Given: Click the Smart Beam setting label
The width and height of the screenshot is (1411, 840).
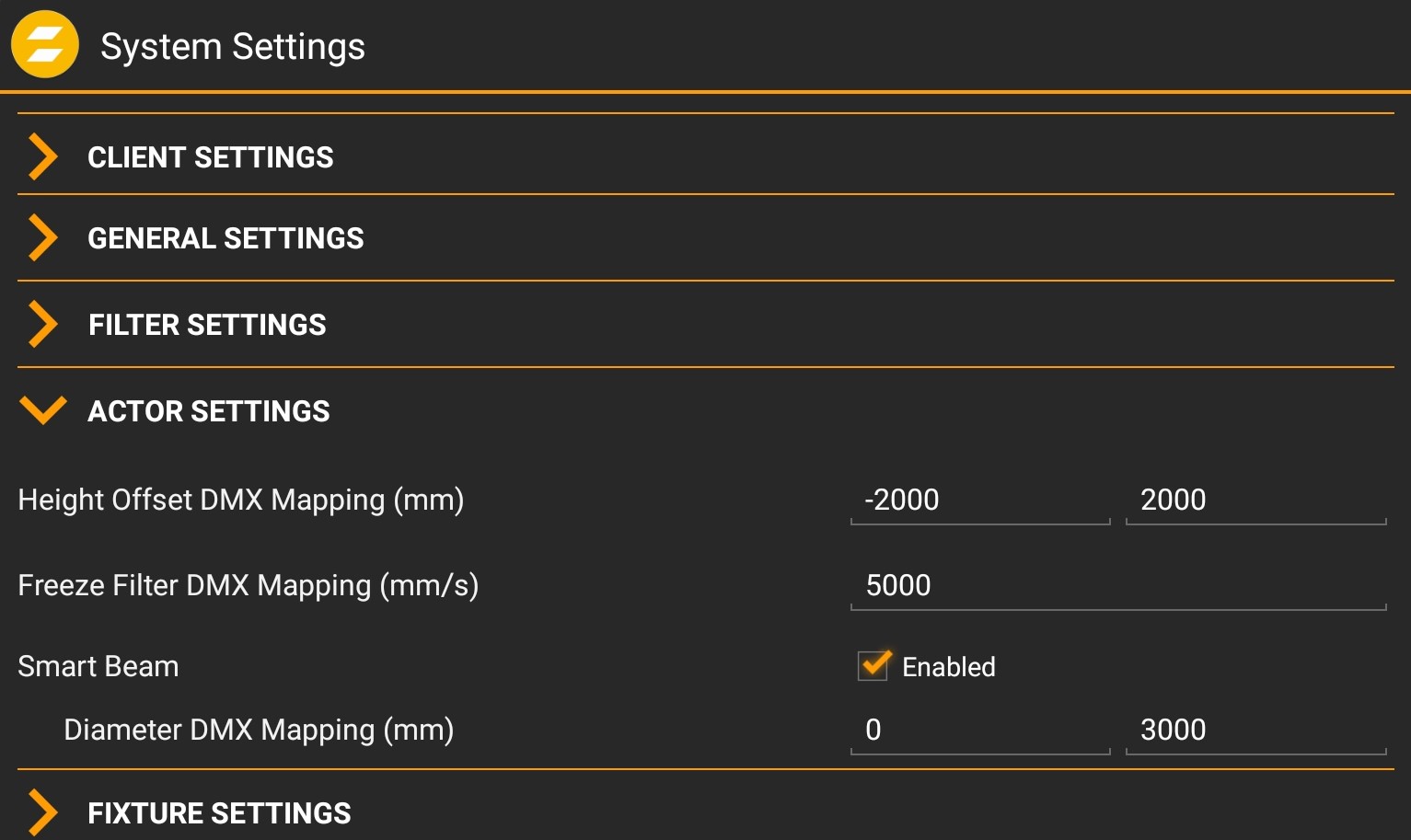Looking at the screenshot, I should (98, 666).
